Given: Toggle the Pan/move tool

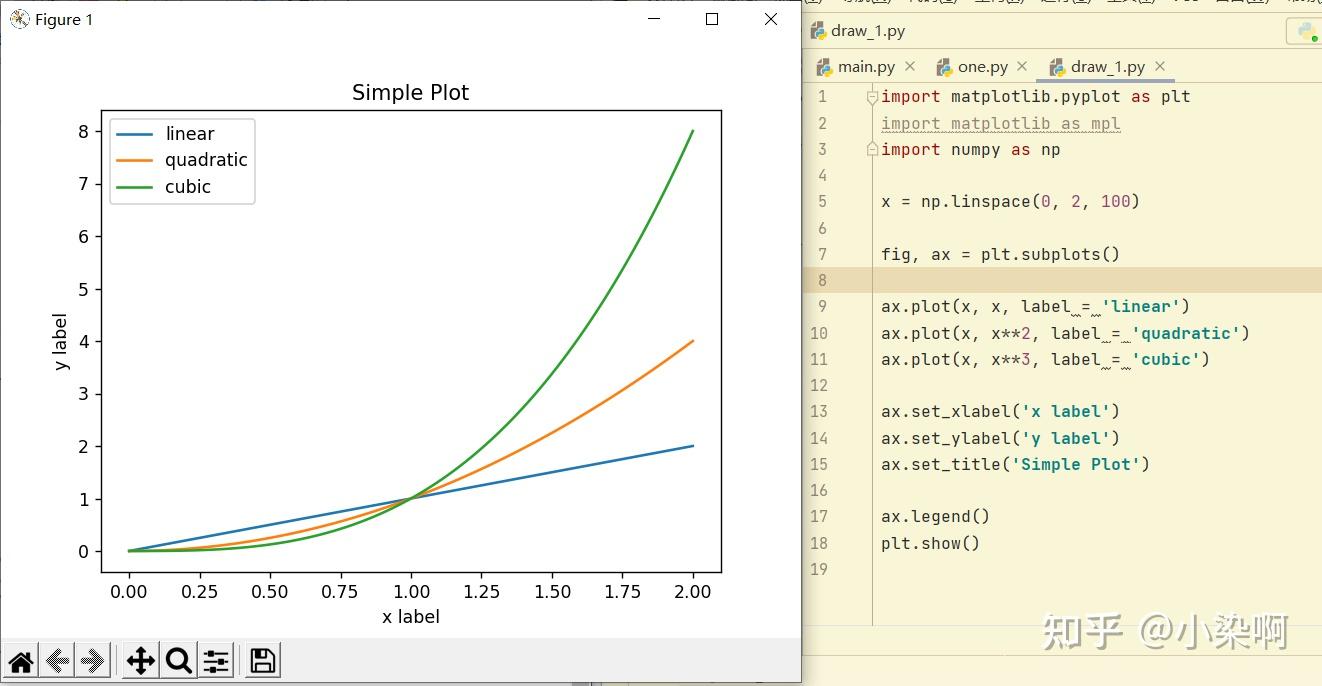Looking at the screenshot, I should click(x=140, y=660).
